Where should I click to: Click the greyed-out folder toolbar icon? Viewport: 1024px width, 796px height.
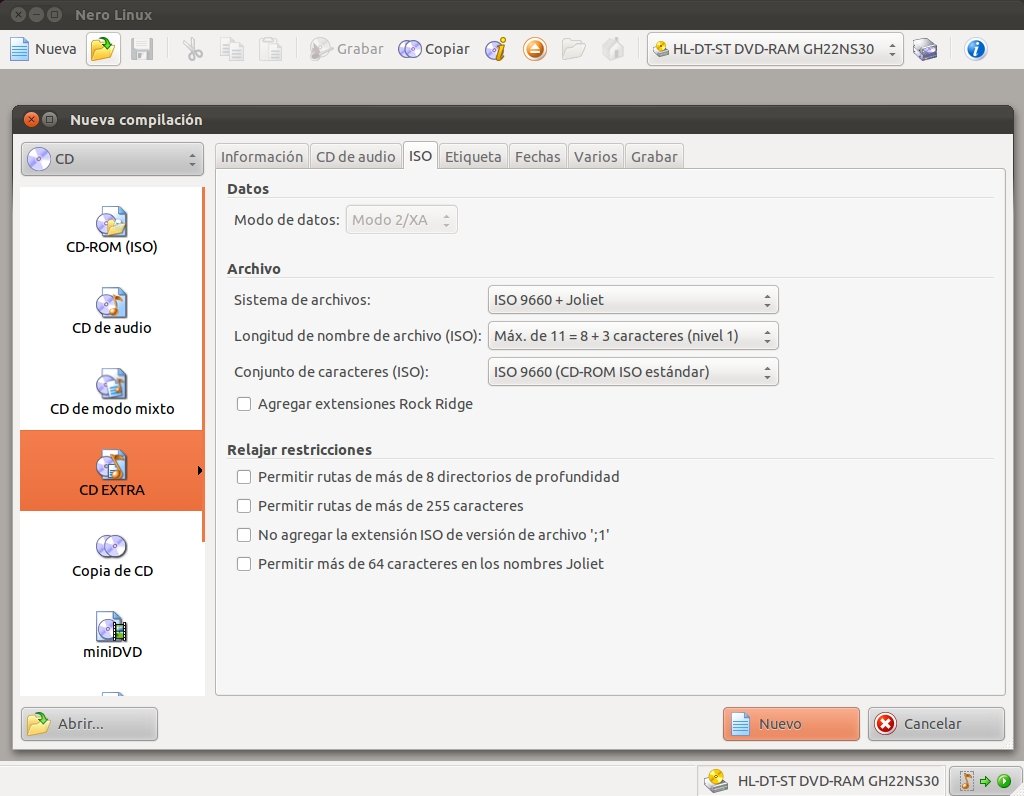point(573,49)
